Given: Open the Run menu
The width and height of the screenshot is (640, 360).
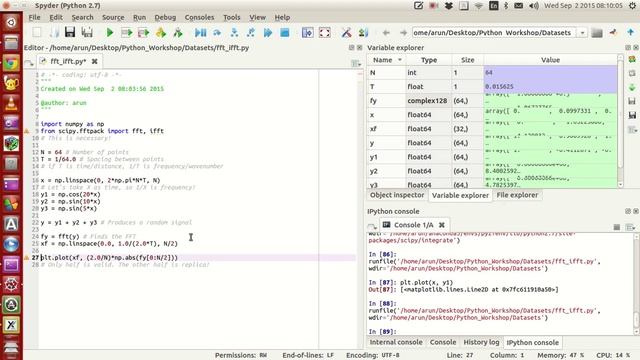Looking at the screenshot, I should tap(139, 18).
